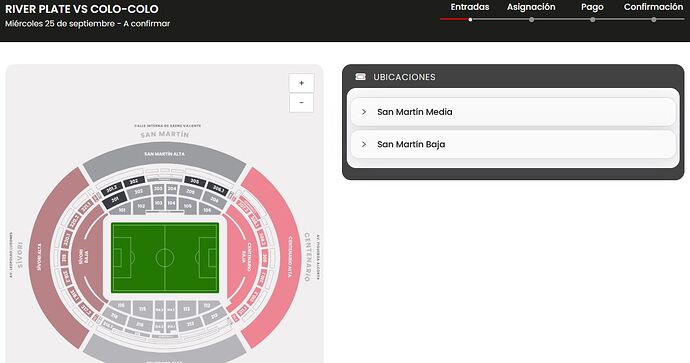This screenshot has height=363, width=690.
Task: Go to the Asignación step
Action: click(x=531, y=7)
